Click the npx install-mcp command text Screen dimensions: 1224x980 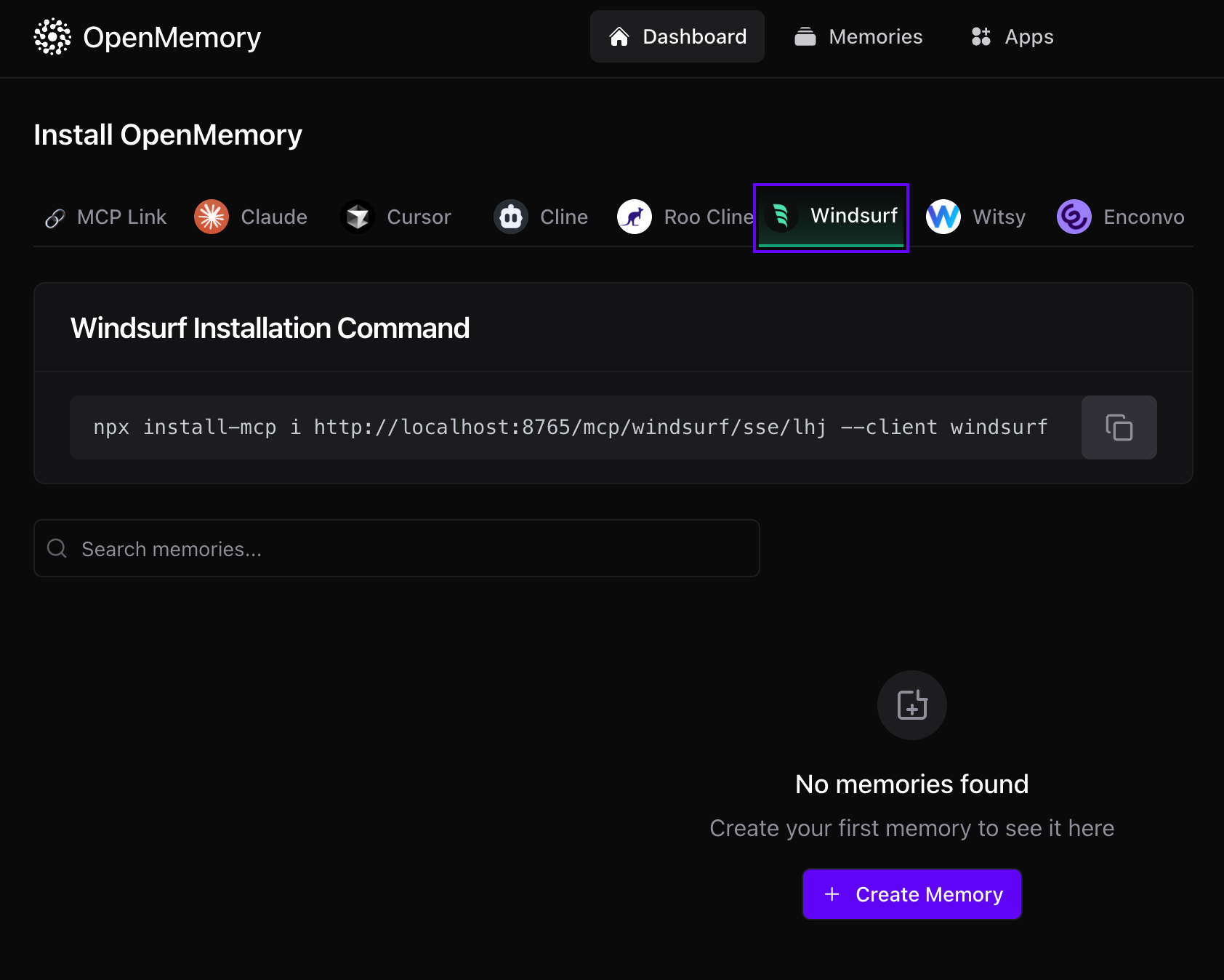coord(571,427)
